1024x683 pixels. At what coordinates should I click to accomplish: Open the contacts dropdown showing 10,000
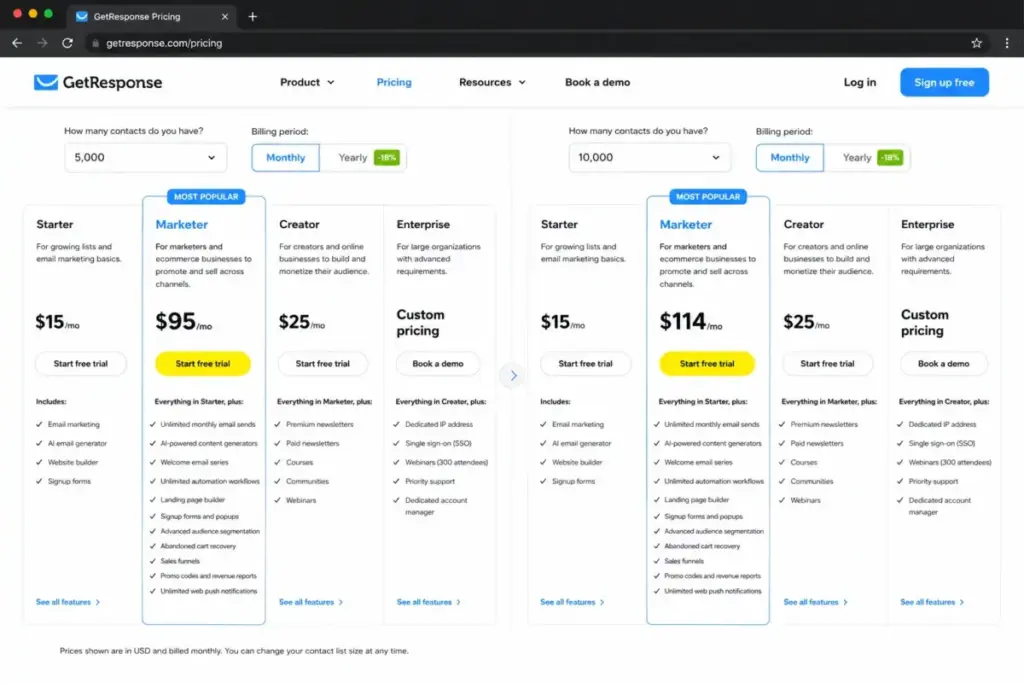pyautogui.click(x=650, y=157)
